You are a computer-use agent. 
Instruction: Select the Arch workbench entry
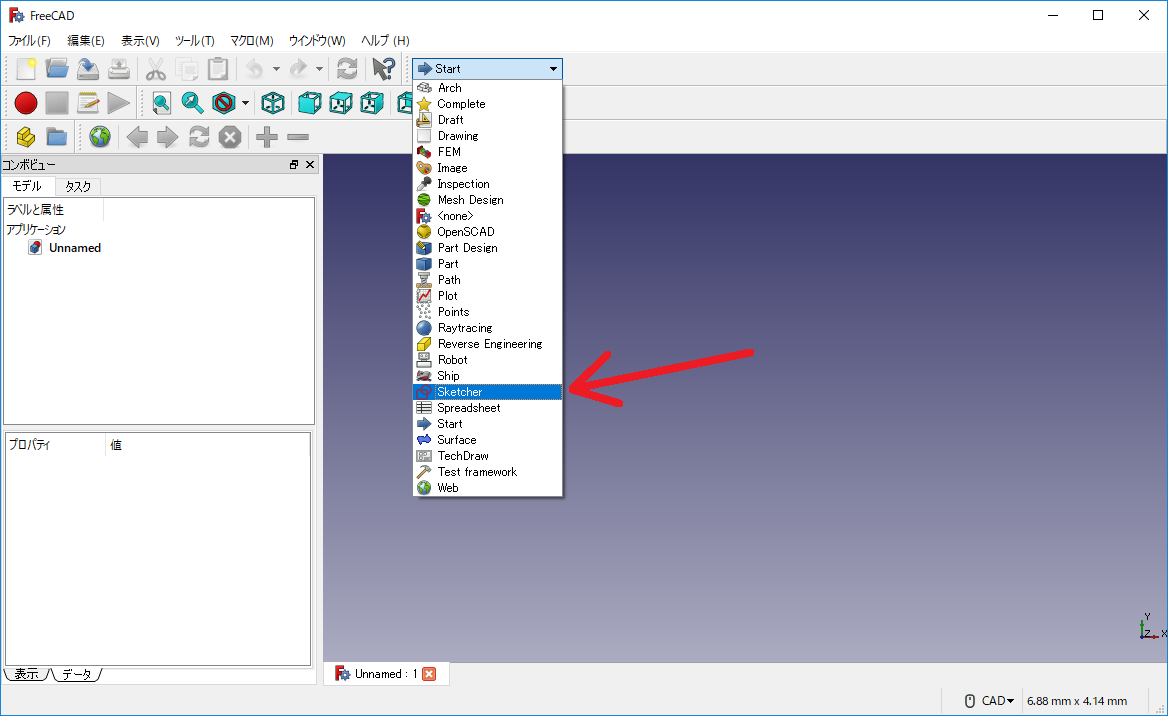[487, 88]
